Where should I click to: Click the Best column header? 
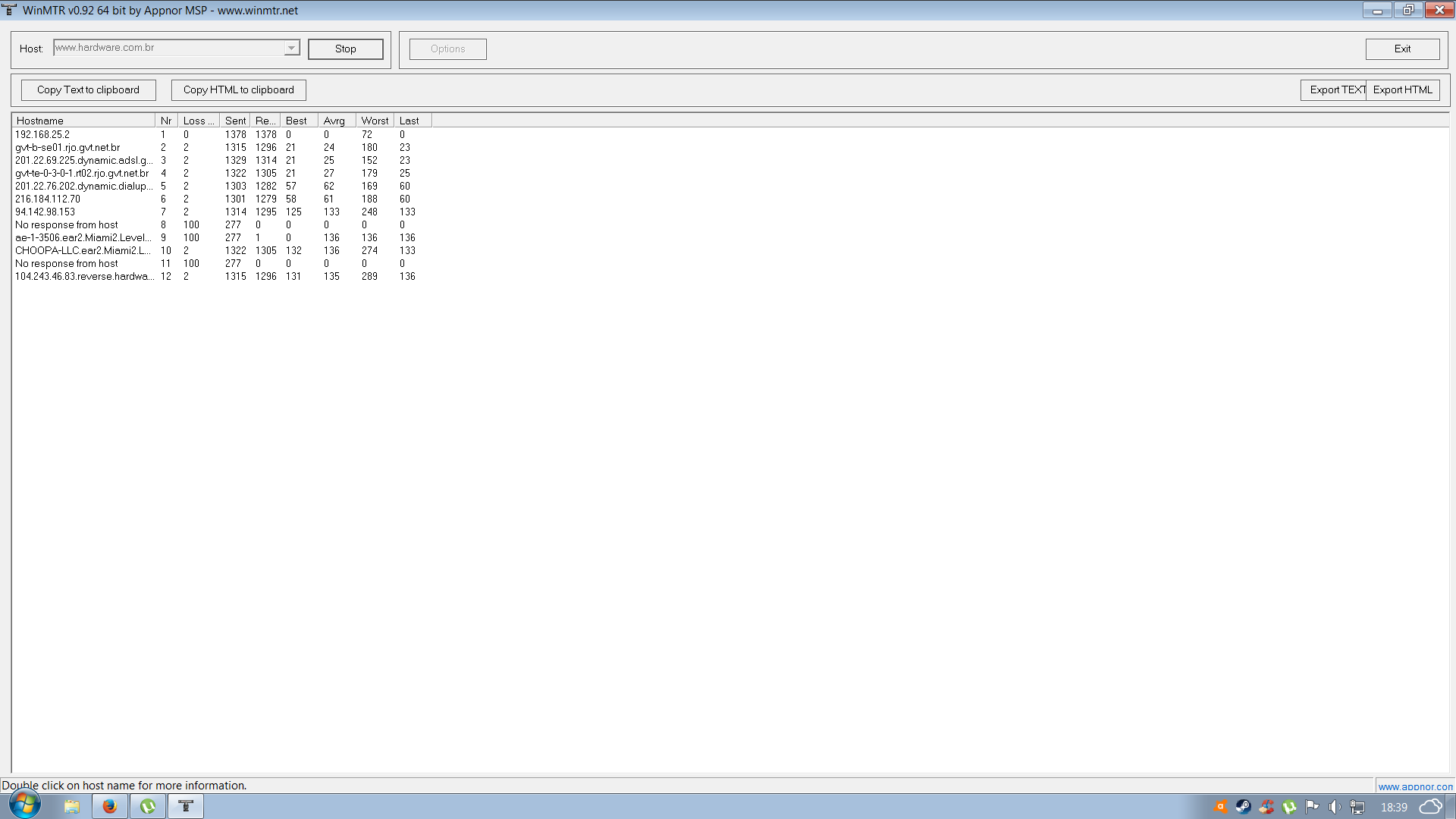coord(299,121)
